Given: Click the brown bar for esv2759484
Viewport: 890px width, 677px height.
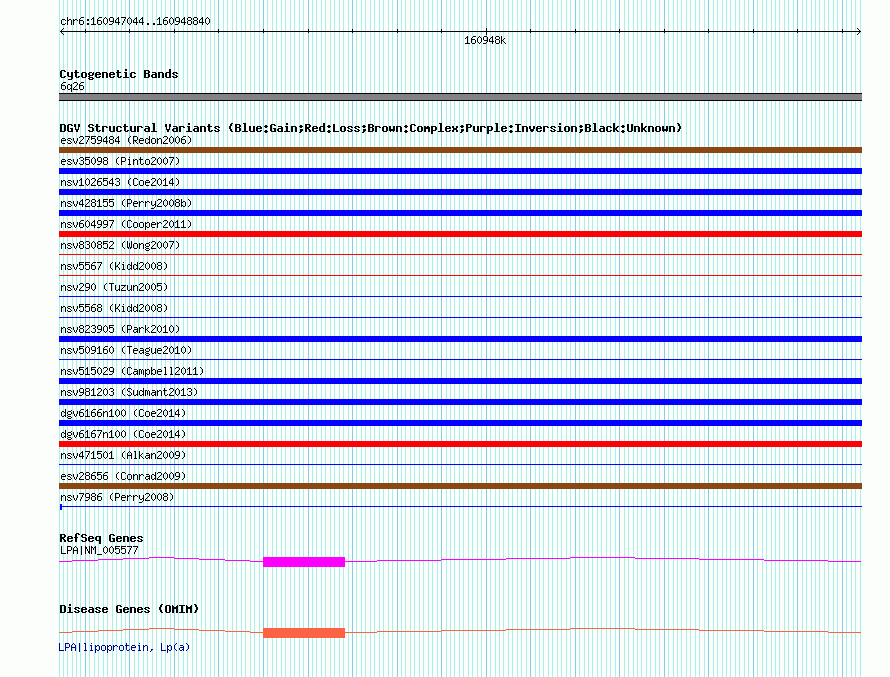Looking at the screenshot, I should 460,150.
